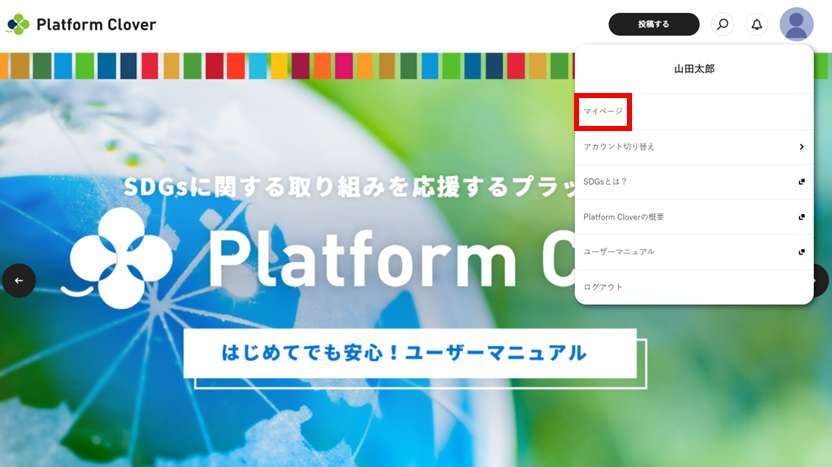Open ユーザーマニュアル menu entry
This screenshot has width=832, height=467.
tap(694, 252)
